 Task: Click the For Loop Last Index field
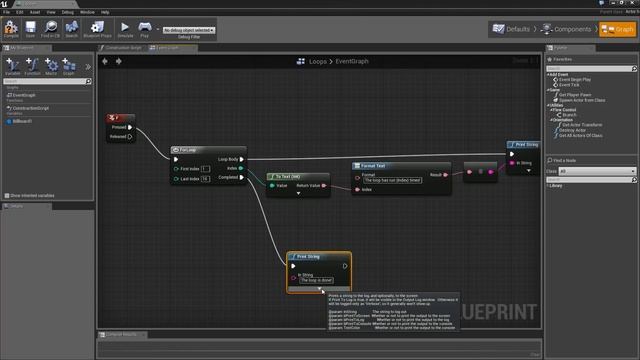pyautogui.click(x=205, y=179)
